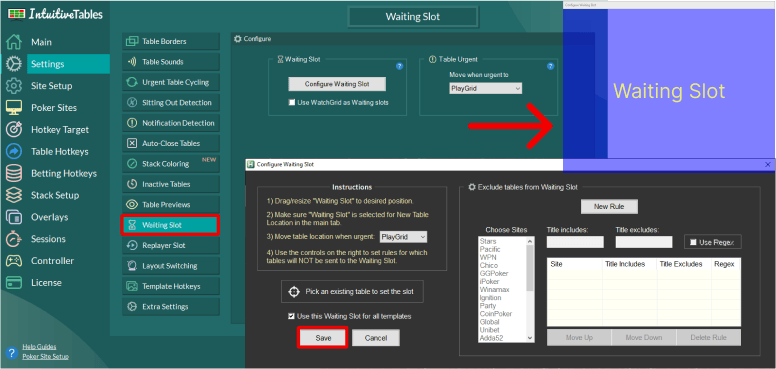
Task: Click the Replayer Slot icon
Action: (132, 245)
